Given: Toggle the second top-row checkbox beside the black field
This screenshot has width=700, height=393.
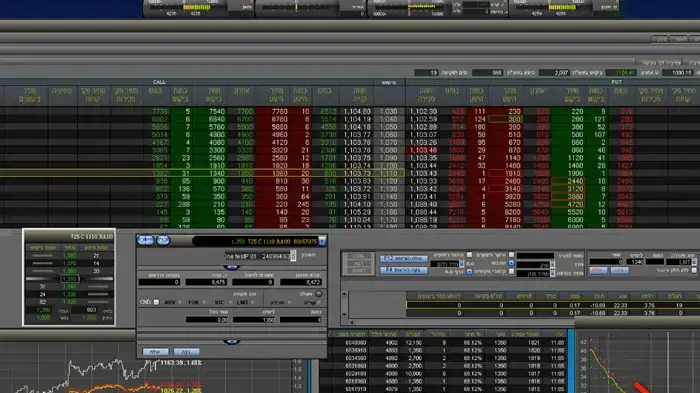Looking at the screenshot, I should coord(511,255).
